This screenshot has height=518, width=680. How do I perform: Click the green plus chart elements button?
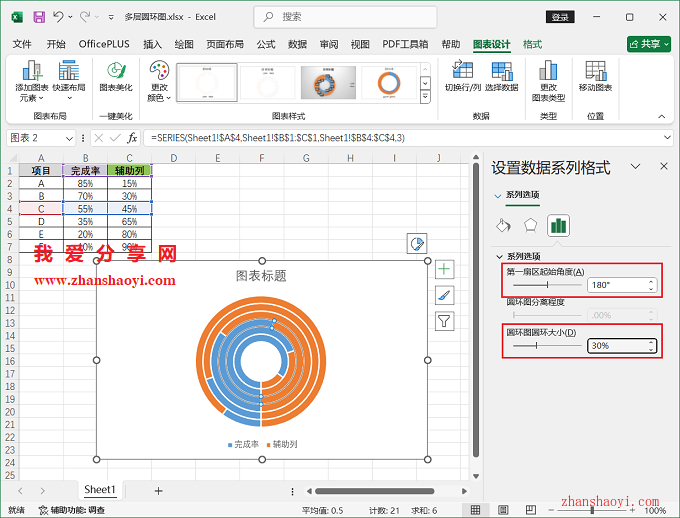[445, 269]
